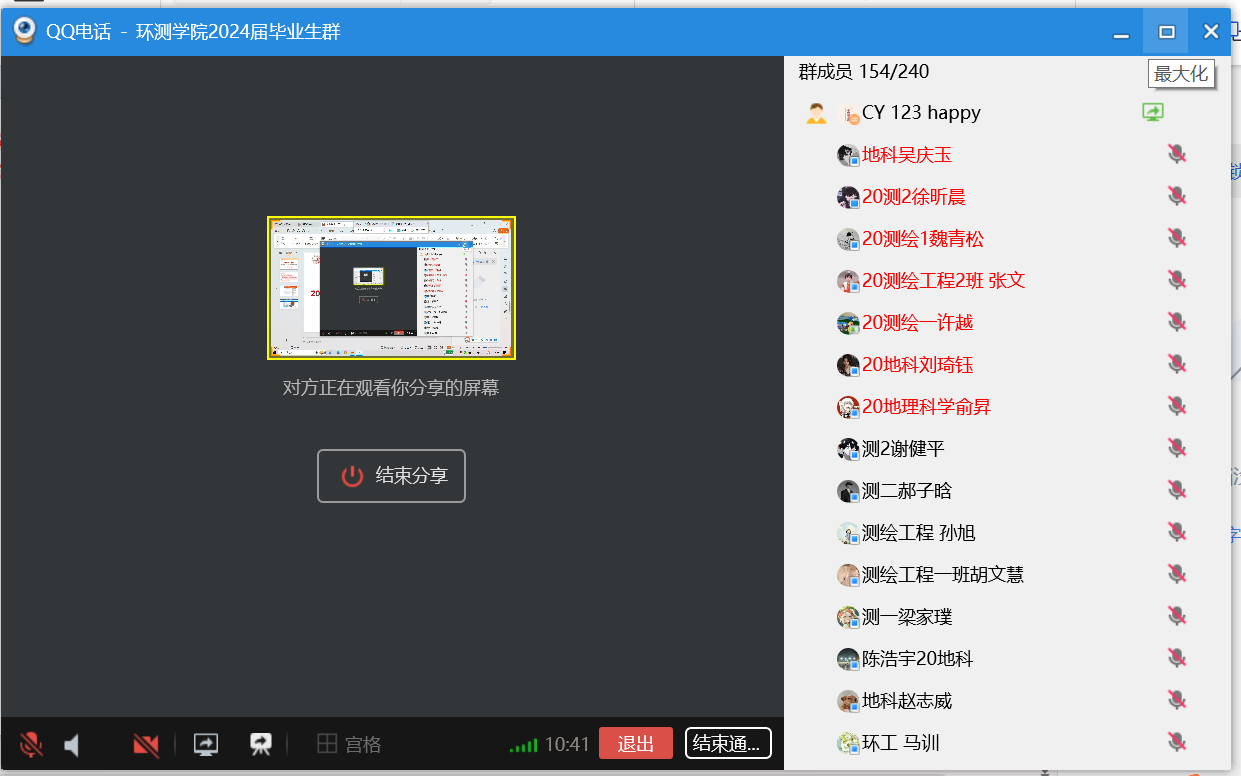Turn on the disabled camera

pyautogui.click(x=146, y=744)
